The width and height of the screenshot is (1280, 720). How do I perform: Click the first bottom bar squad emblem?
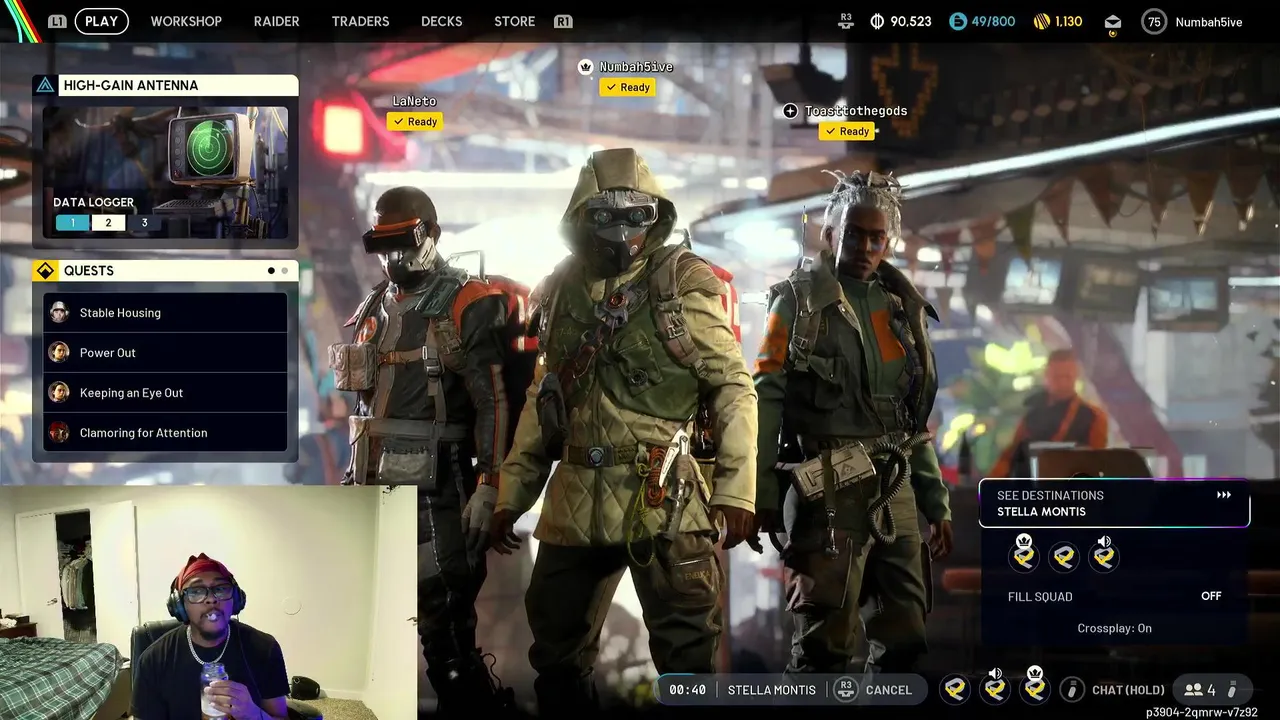[x=955, y=689]
